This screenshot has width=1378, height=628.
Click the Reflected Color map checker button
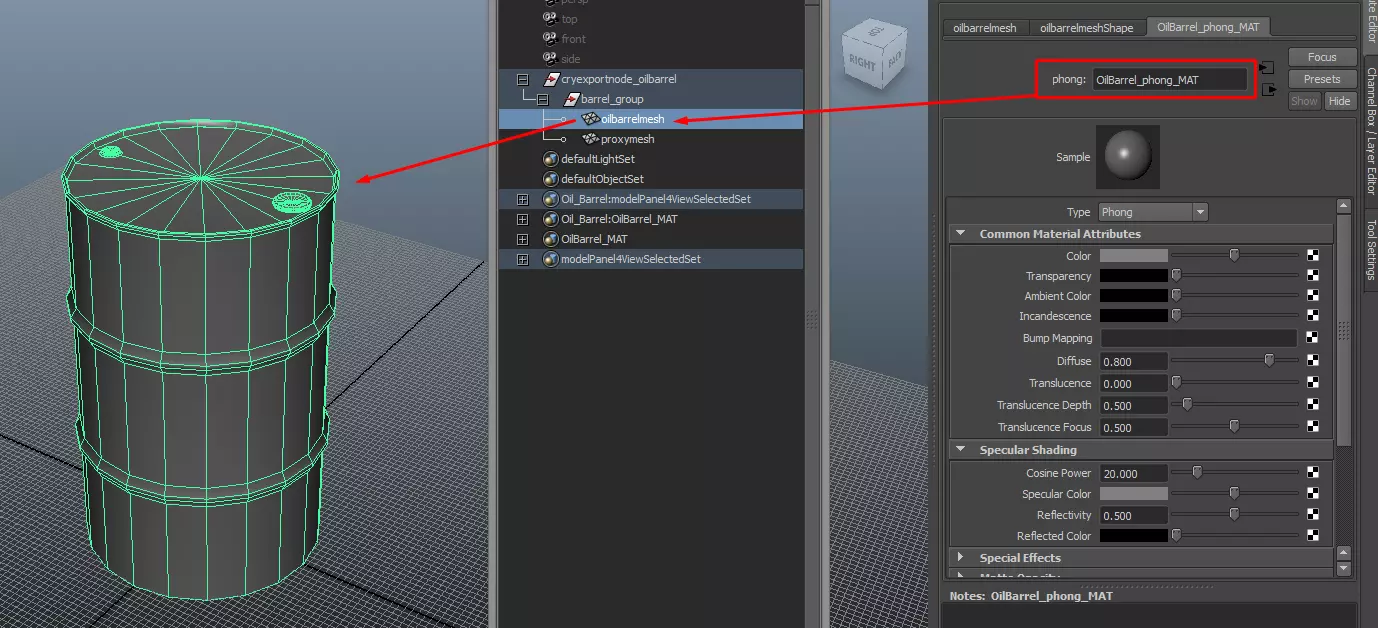pos(1312,536)
